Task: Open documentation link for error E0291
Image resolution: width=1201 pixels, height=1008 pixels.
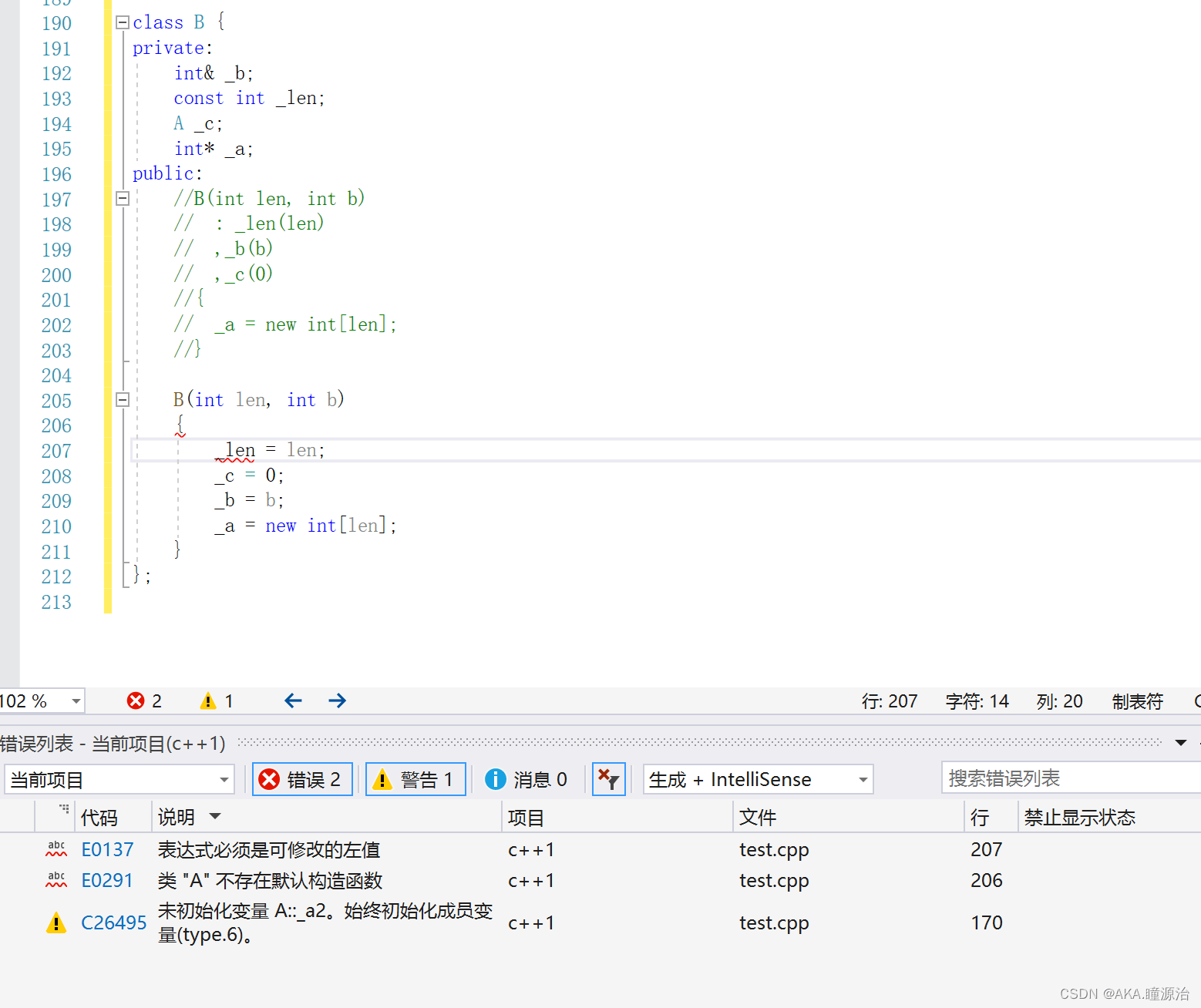Action: (107, 879)
